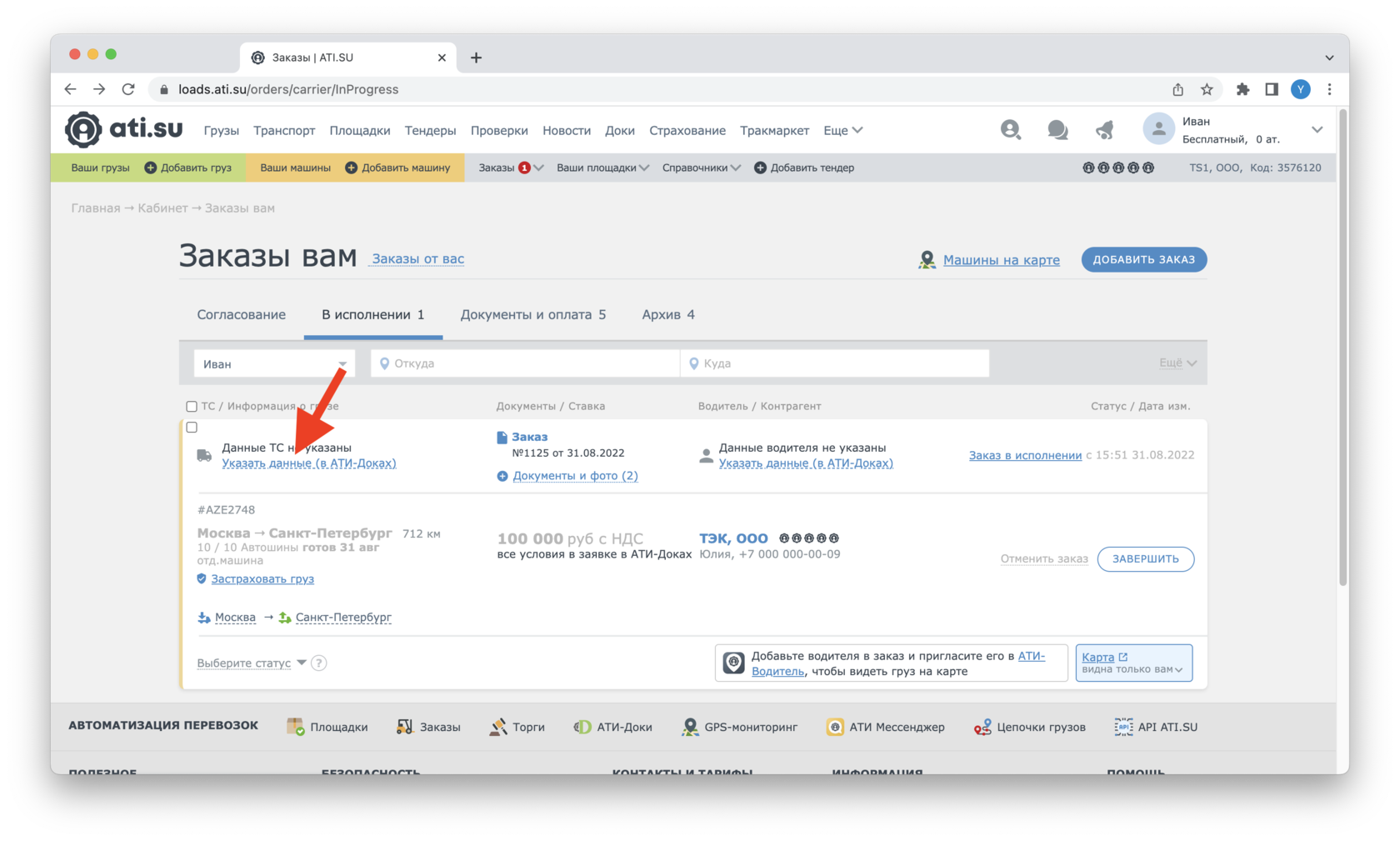Image resolution: width=1400 pixels, height=841 pixels.
Task: Click the Откуда origin input field
Action: coord(525,363)
